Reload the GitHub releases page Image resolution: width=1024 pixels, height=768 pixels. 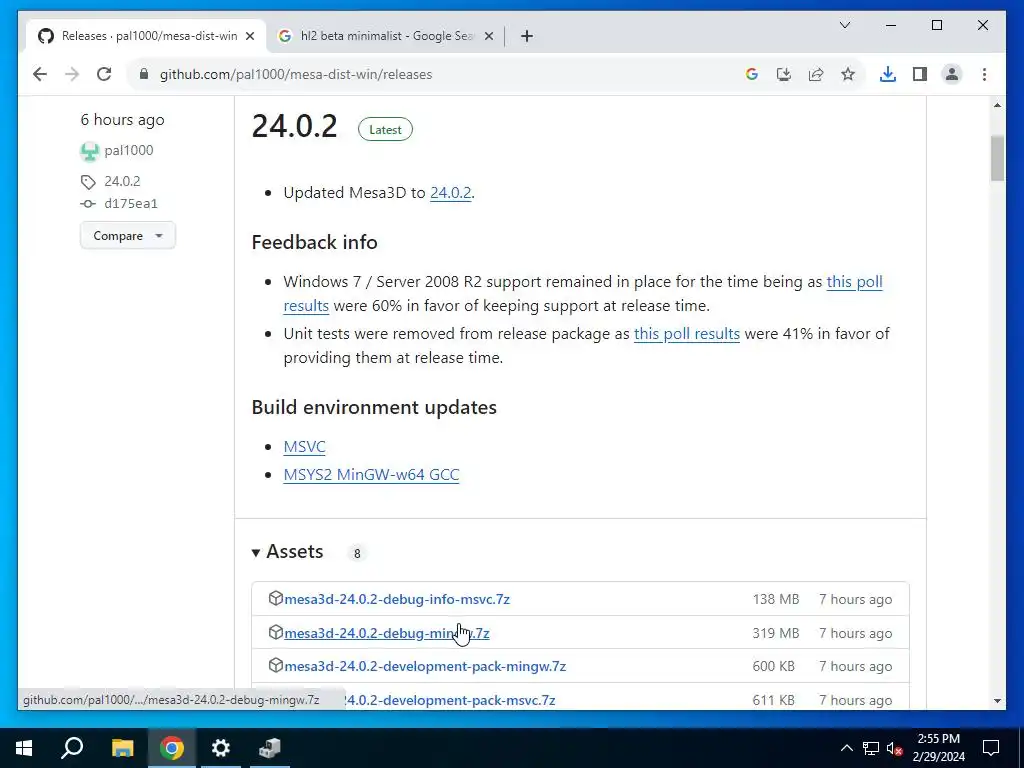(x=104, y=74)
